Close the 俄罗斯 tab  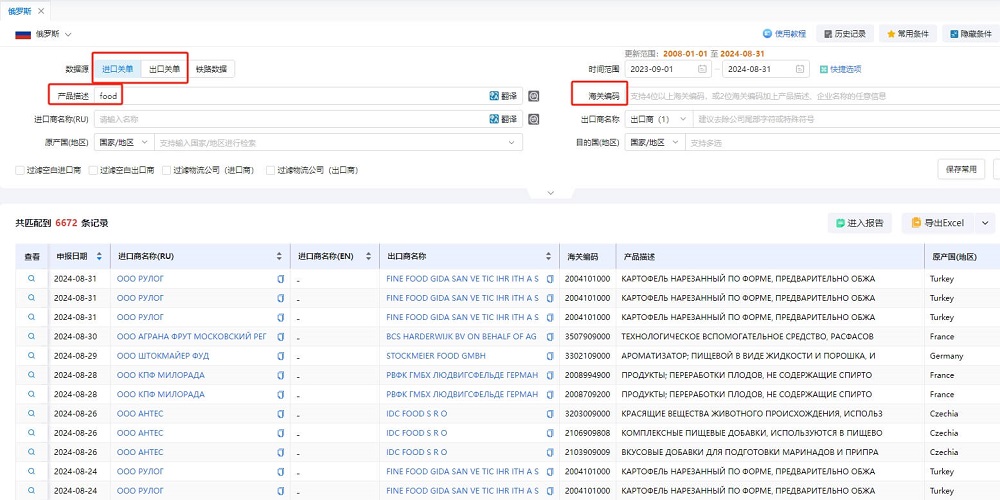(41, 11)
